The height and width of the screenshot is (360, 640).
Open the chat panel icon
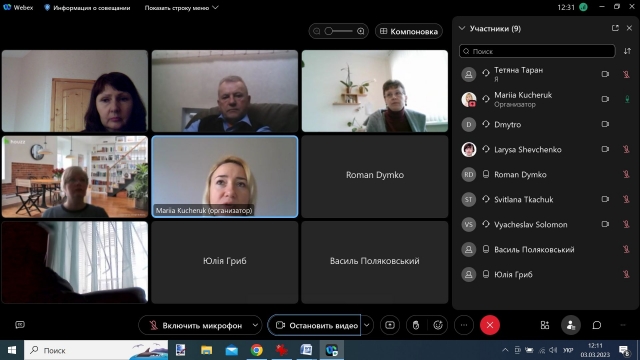point(597,325)
